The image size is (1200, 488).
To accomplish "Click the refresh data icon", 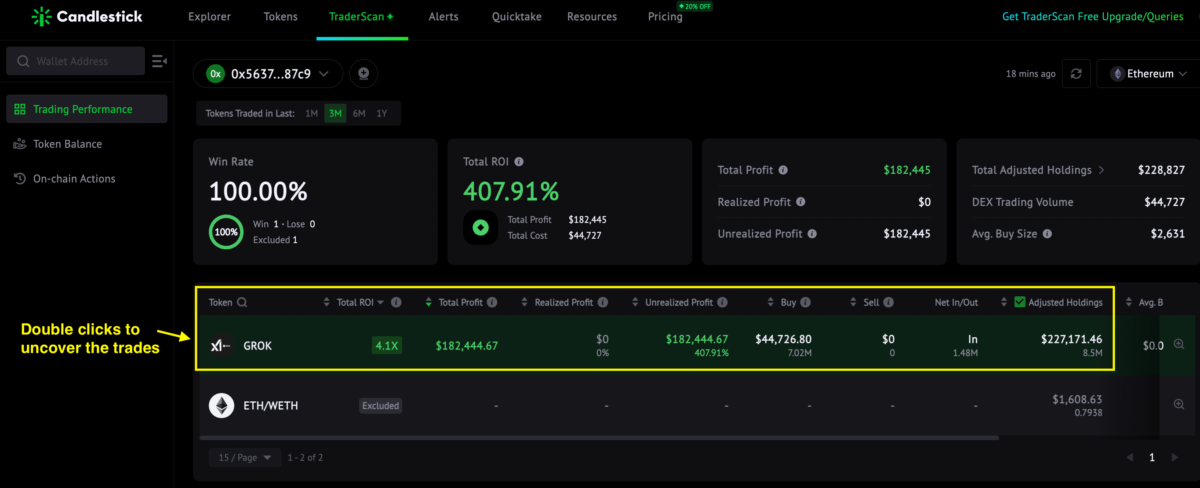I will tap(1076, 73).
